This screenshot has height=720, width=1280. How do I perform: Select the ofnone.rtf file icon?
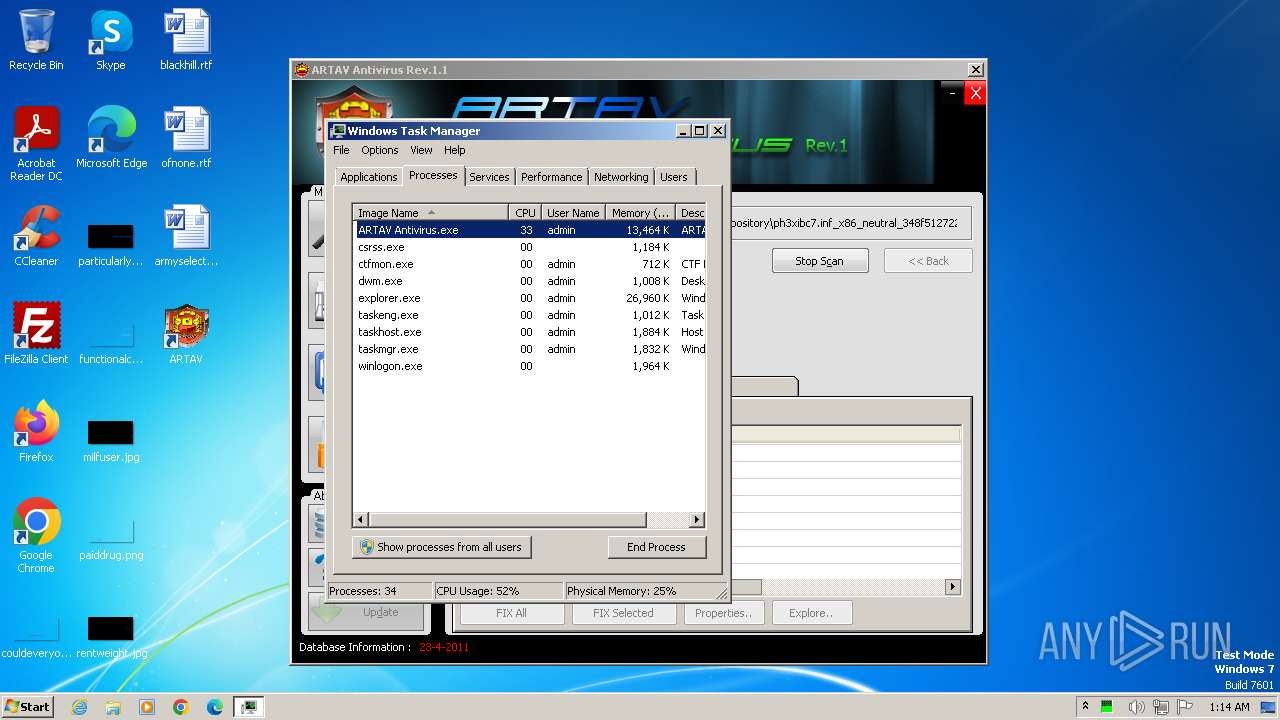click(x=186, y=138)
